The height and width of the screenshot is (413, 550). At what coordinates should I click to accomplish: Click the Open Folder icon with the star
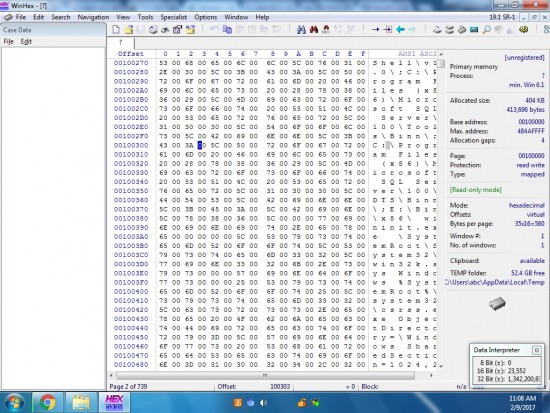tap(190, 30)
